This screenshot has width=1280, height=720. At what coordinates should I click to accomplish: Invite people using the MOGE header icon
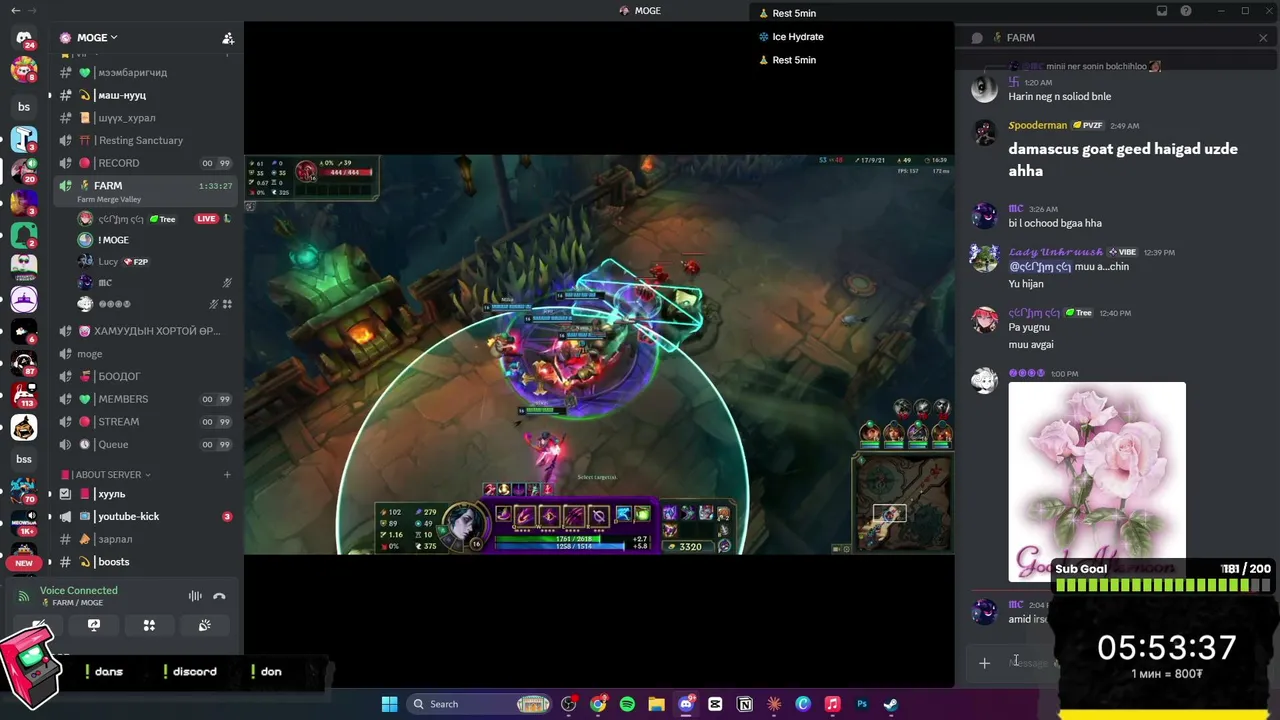pyautogui.click(x=228, y=38)
